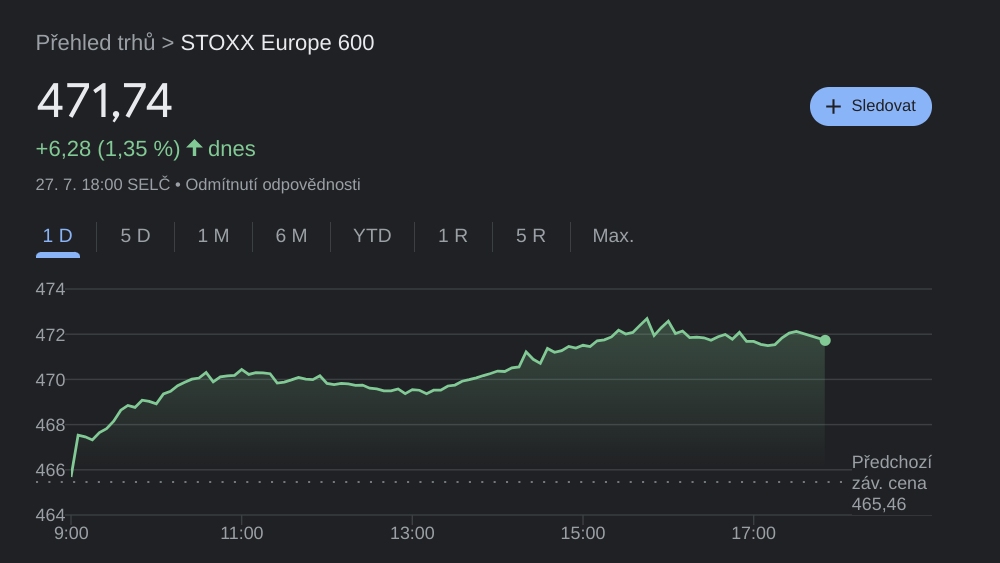Click the plus icon in the Sledovat button

pyautogui.click(x=833, y=106)
